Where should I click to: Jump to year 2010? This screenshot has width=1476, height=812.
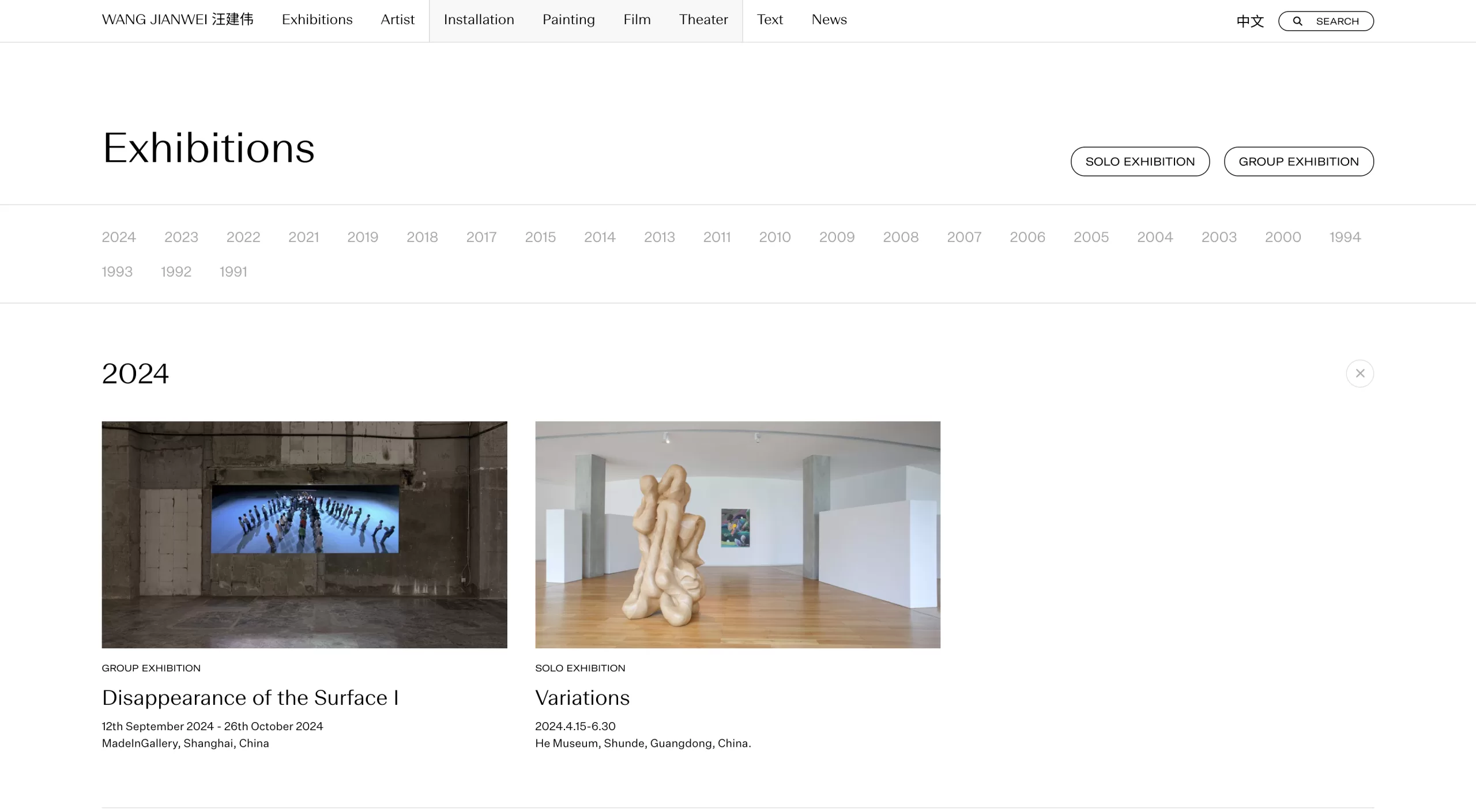pos(775,237)
